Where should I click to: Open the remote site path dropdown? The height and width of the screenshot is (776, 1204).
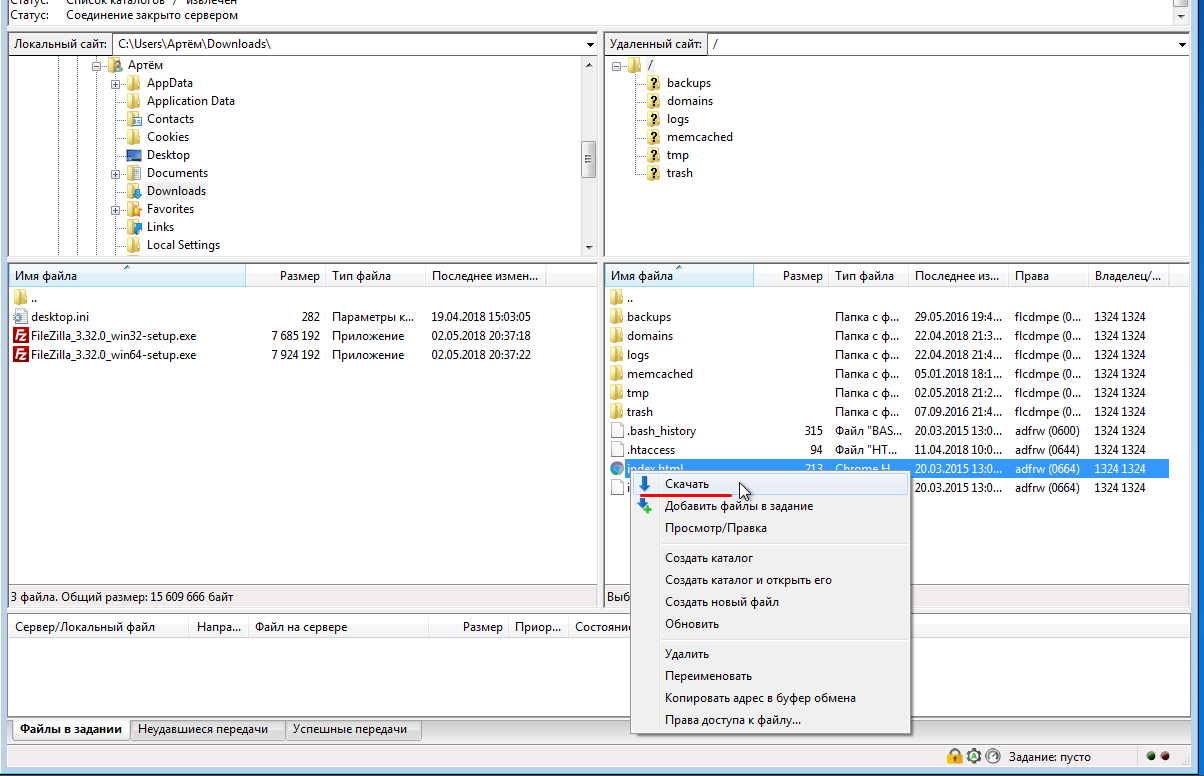[1181, 45]
